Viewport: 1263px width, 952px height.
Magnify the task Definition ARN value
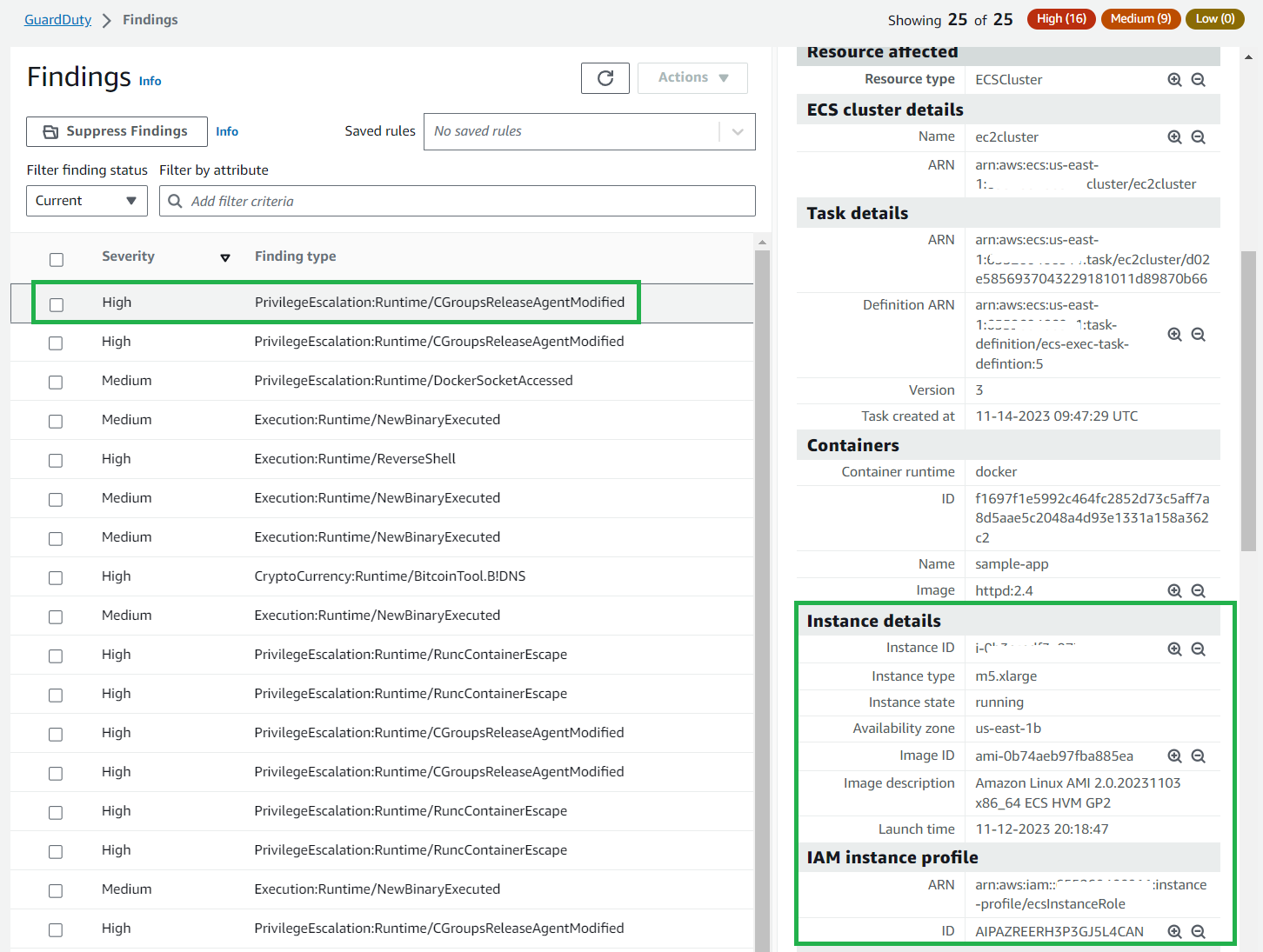1174,333
